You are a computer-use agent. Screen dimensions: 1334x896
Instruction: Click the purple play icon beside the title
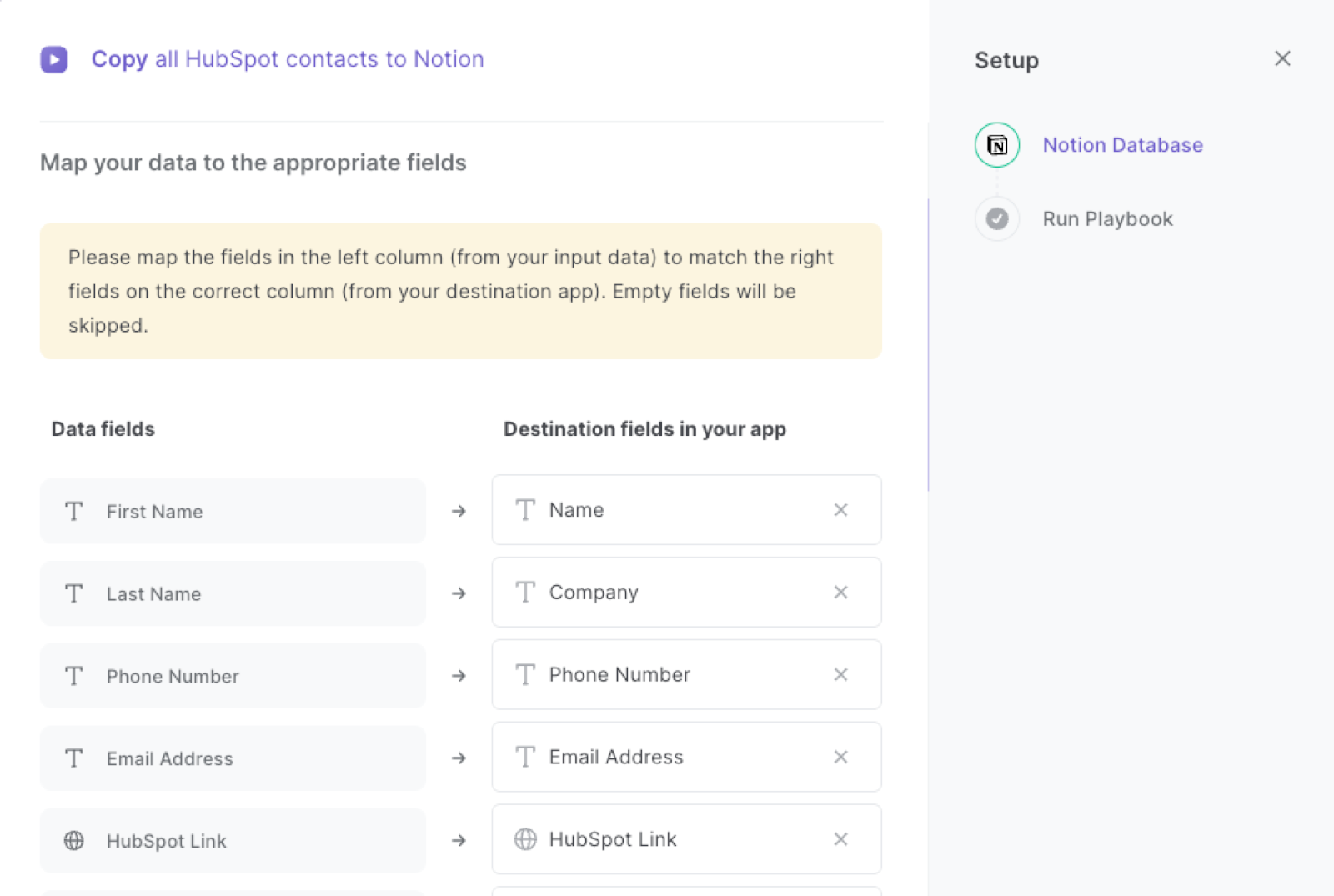54,59
